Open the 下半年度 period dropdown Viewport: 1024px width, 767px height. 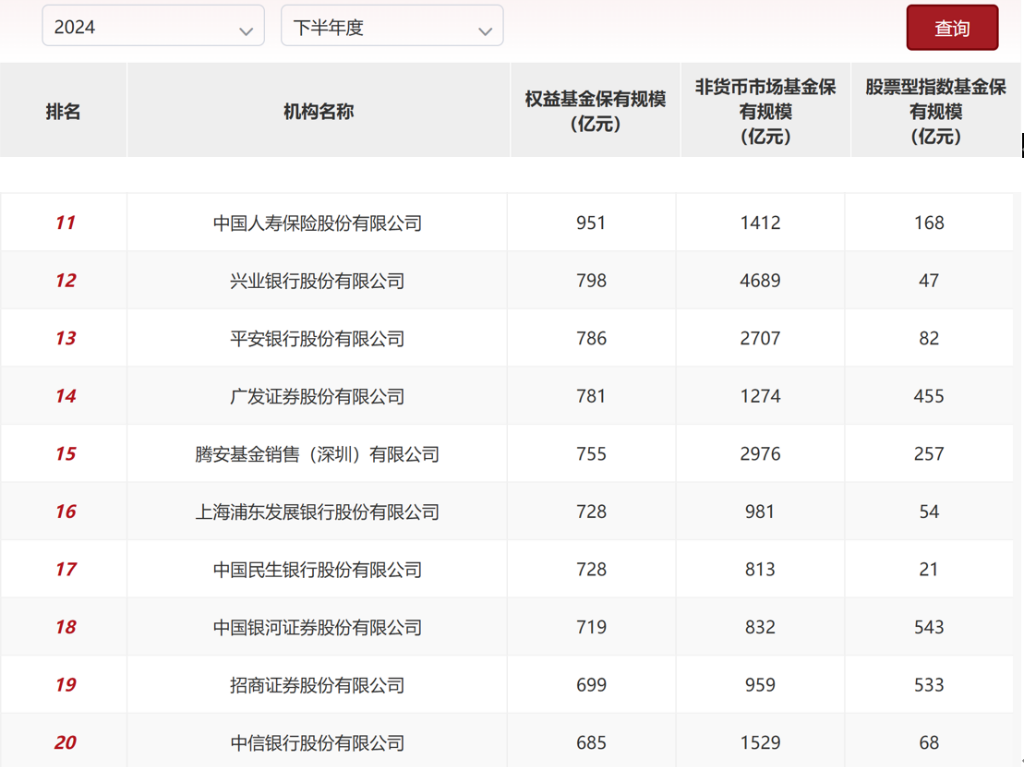[x=391, y=26]
